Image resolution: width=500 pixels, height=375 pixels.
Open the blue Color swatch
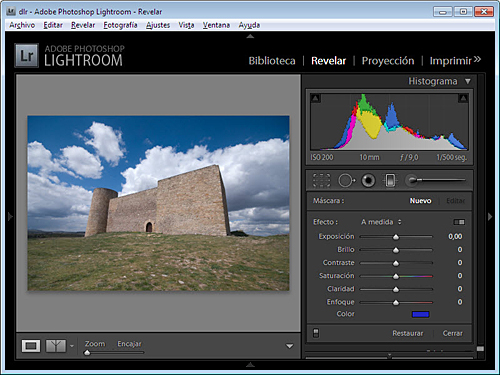coord(421,314)
